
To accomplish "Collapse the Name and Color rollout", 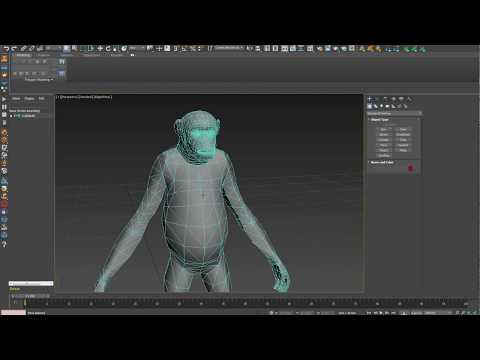I will click(x=382, y=162).
